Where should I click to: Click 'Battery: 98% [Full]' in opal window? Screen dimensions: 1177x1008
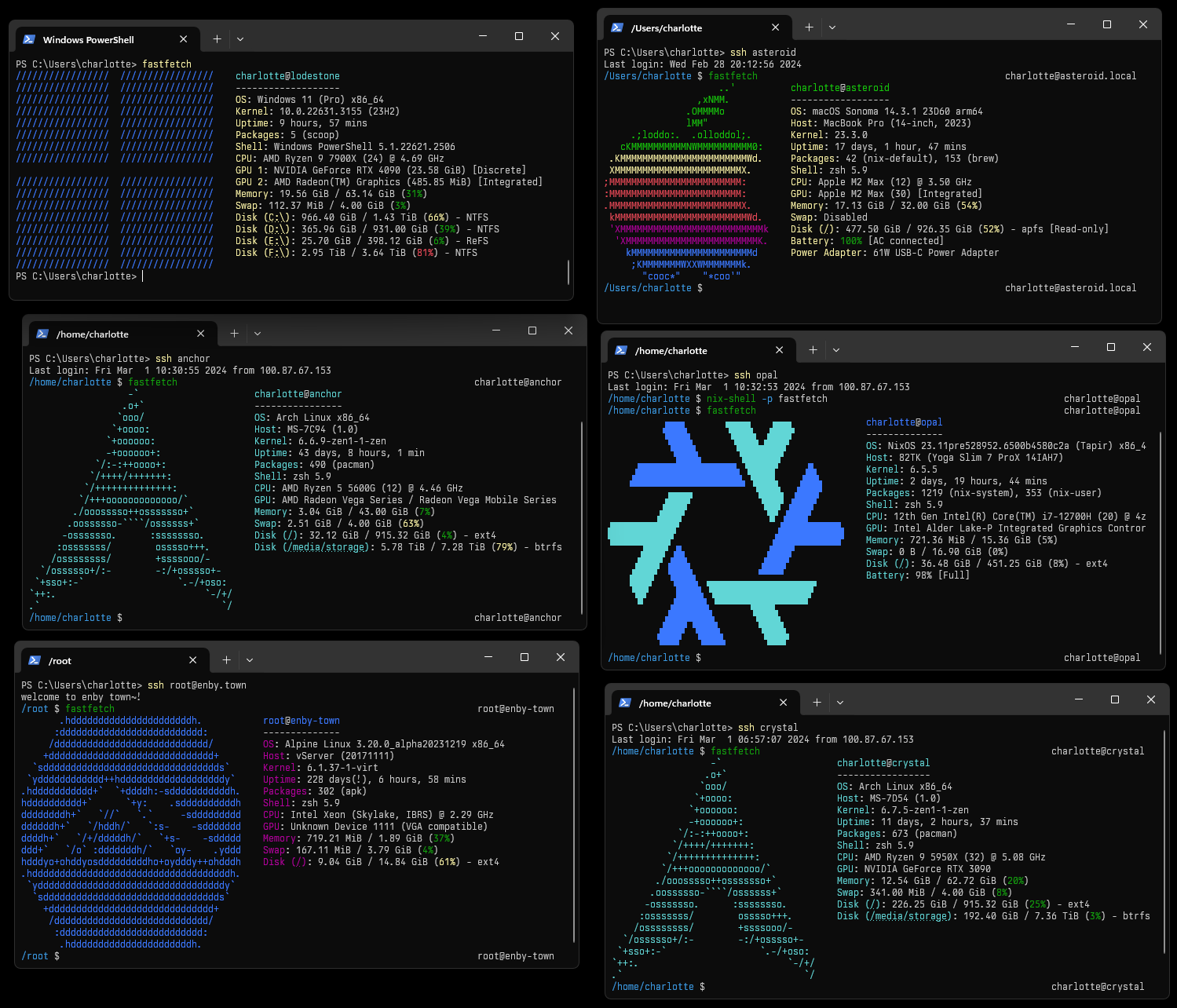pos(918,575)
